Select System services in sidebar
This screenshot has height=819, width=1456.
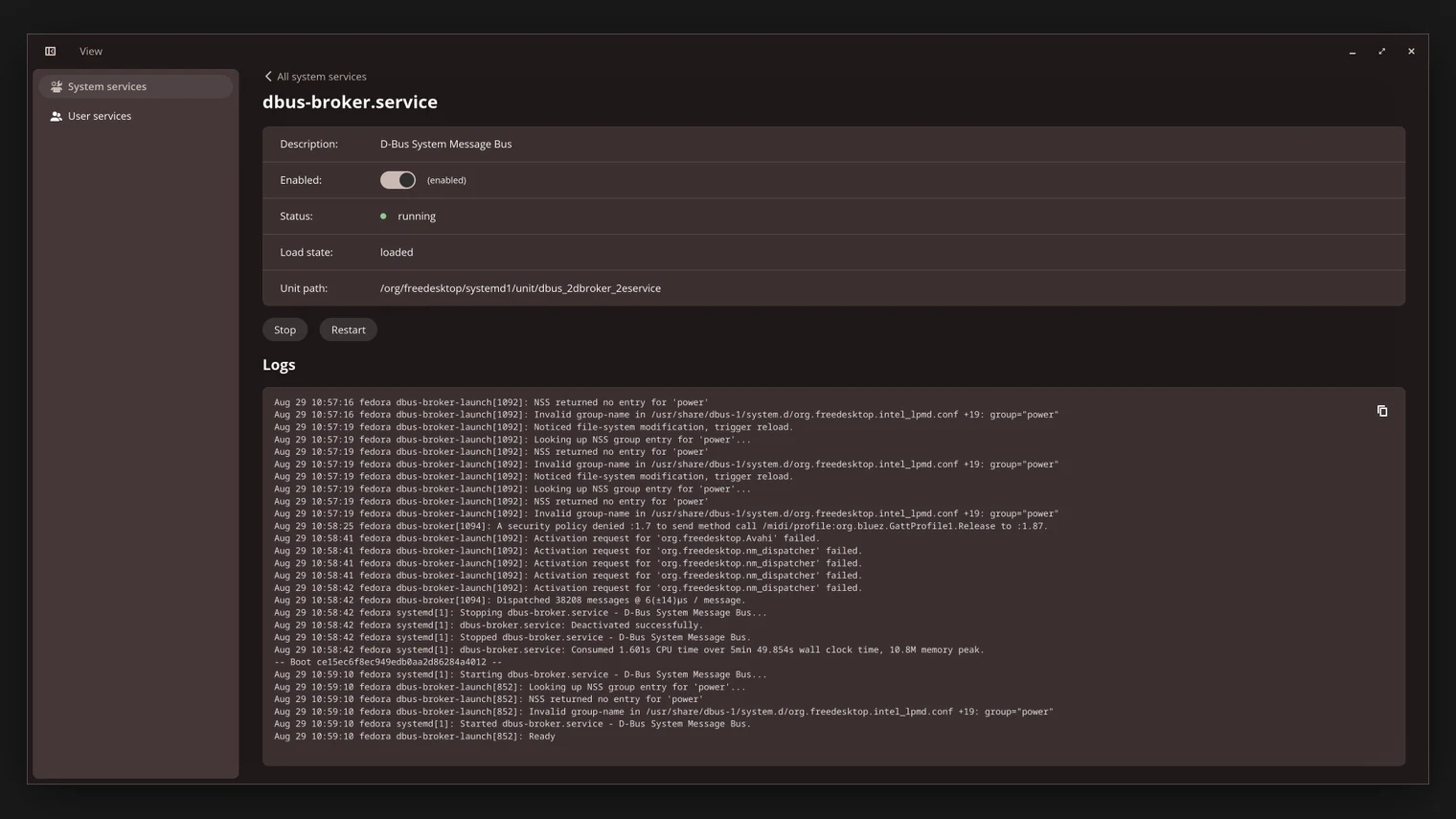point(135,86)
